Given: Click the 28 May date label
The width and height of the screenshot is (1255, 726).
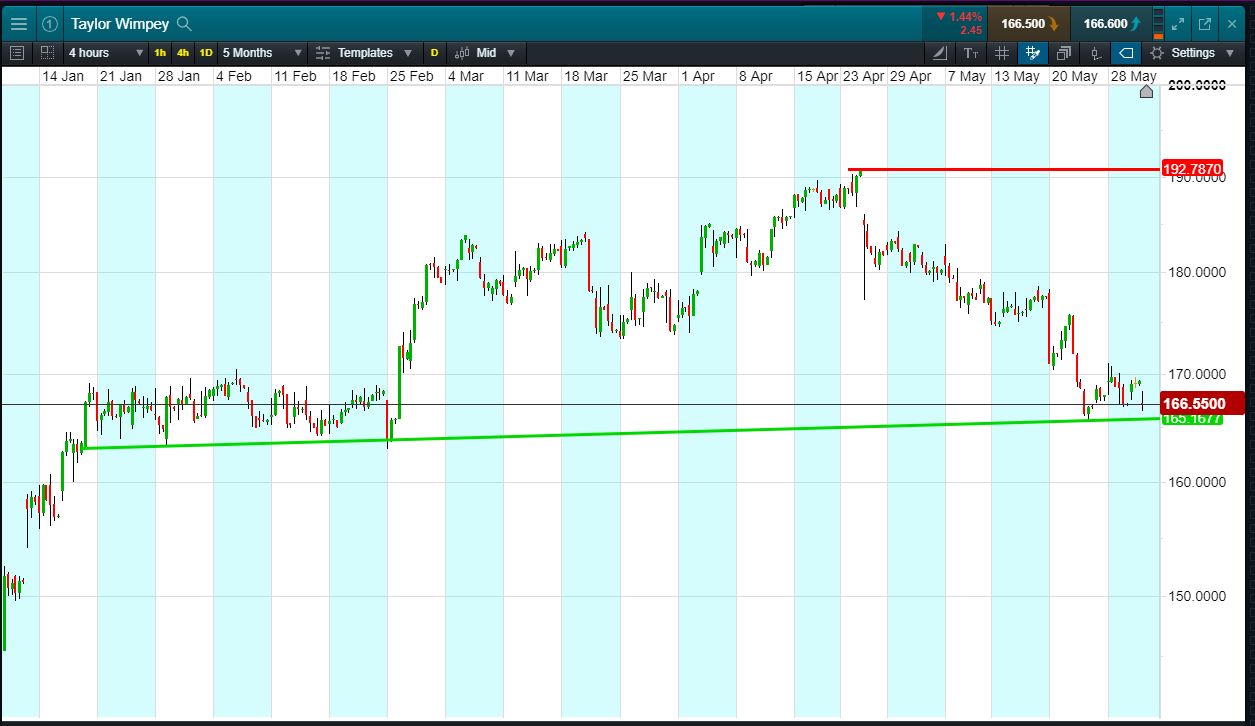Looking at the screenshot, I should pyautogui.click(x=1136, y=76).
